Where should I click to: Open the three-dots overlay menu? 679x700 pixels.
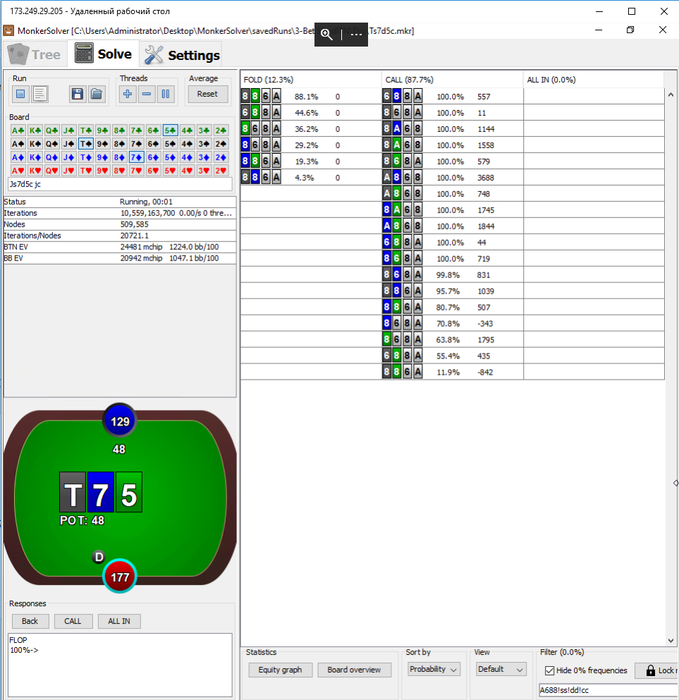[356, 34]
